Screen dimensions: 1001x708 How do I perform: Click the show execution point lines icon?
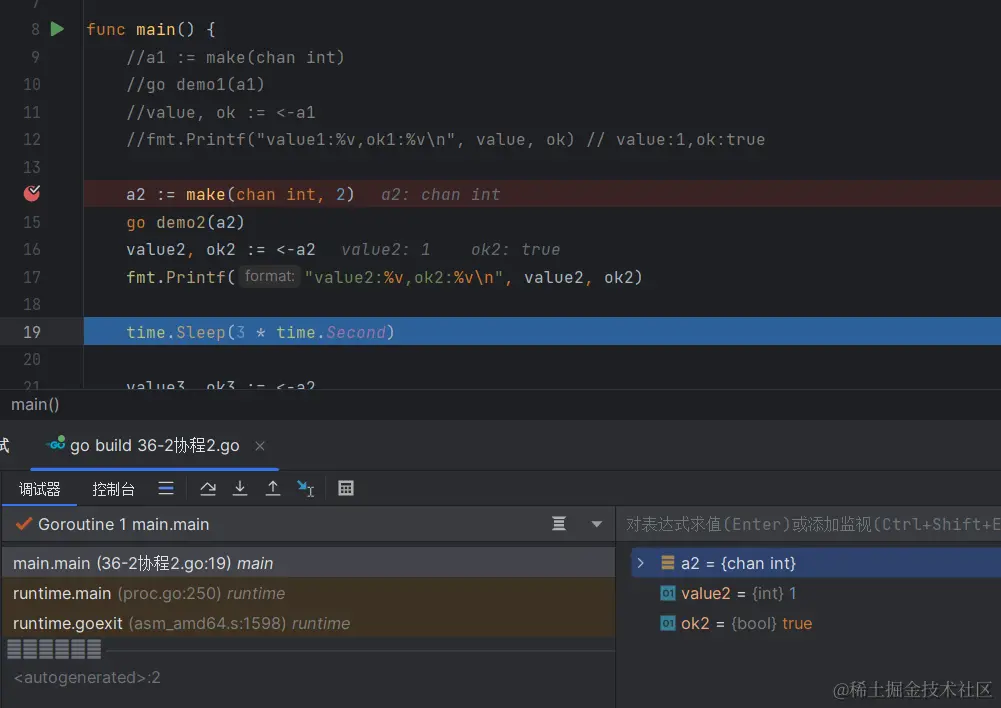[x=166, y=488]
